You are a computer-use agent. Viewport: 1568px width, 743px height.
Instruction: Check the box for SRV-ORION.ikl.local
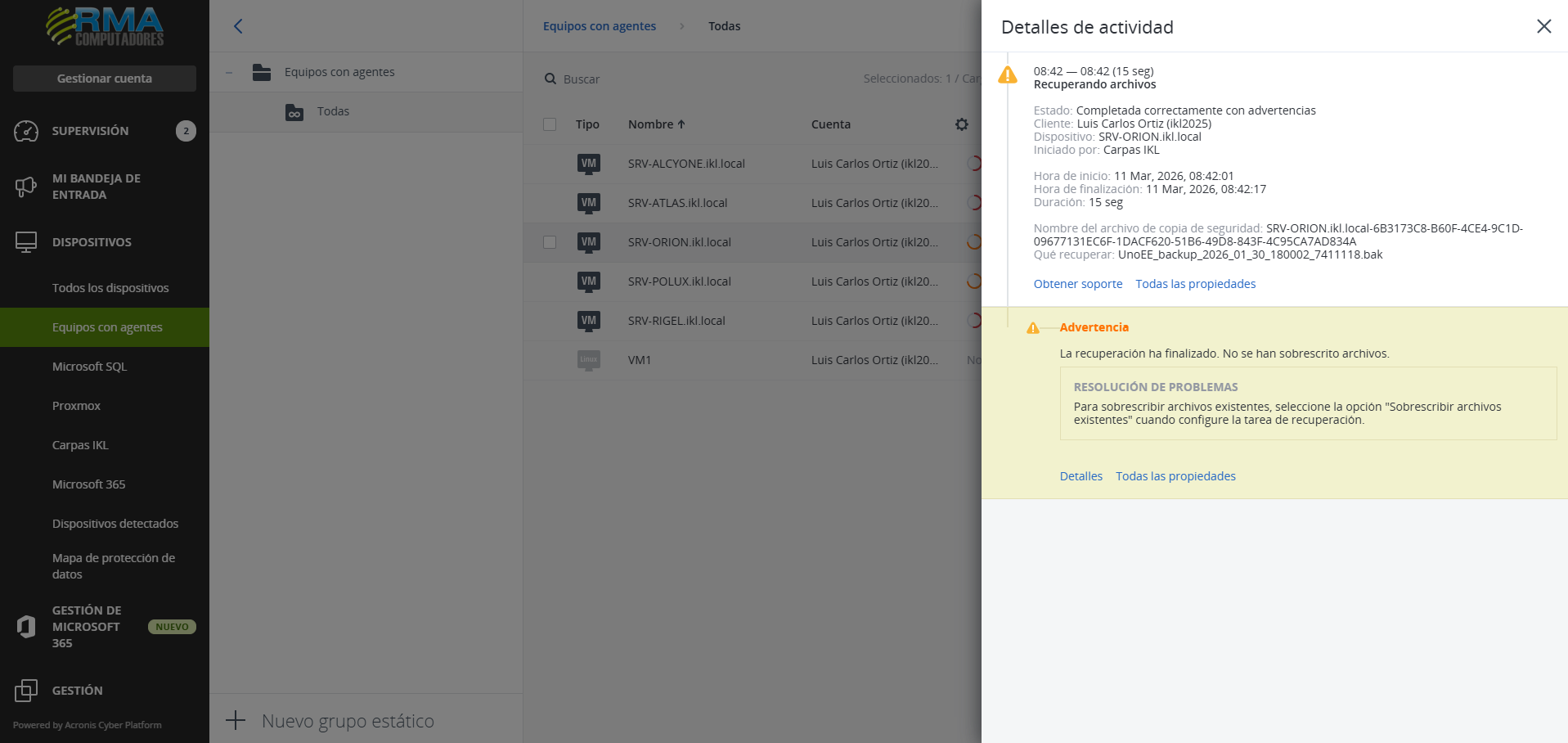(x=550, y=242)
